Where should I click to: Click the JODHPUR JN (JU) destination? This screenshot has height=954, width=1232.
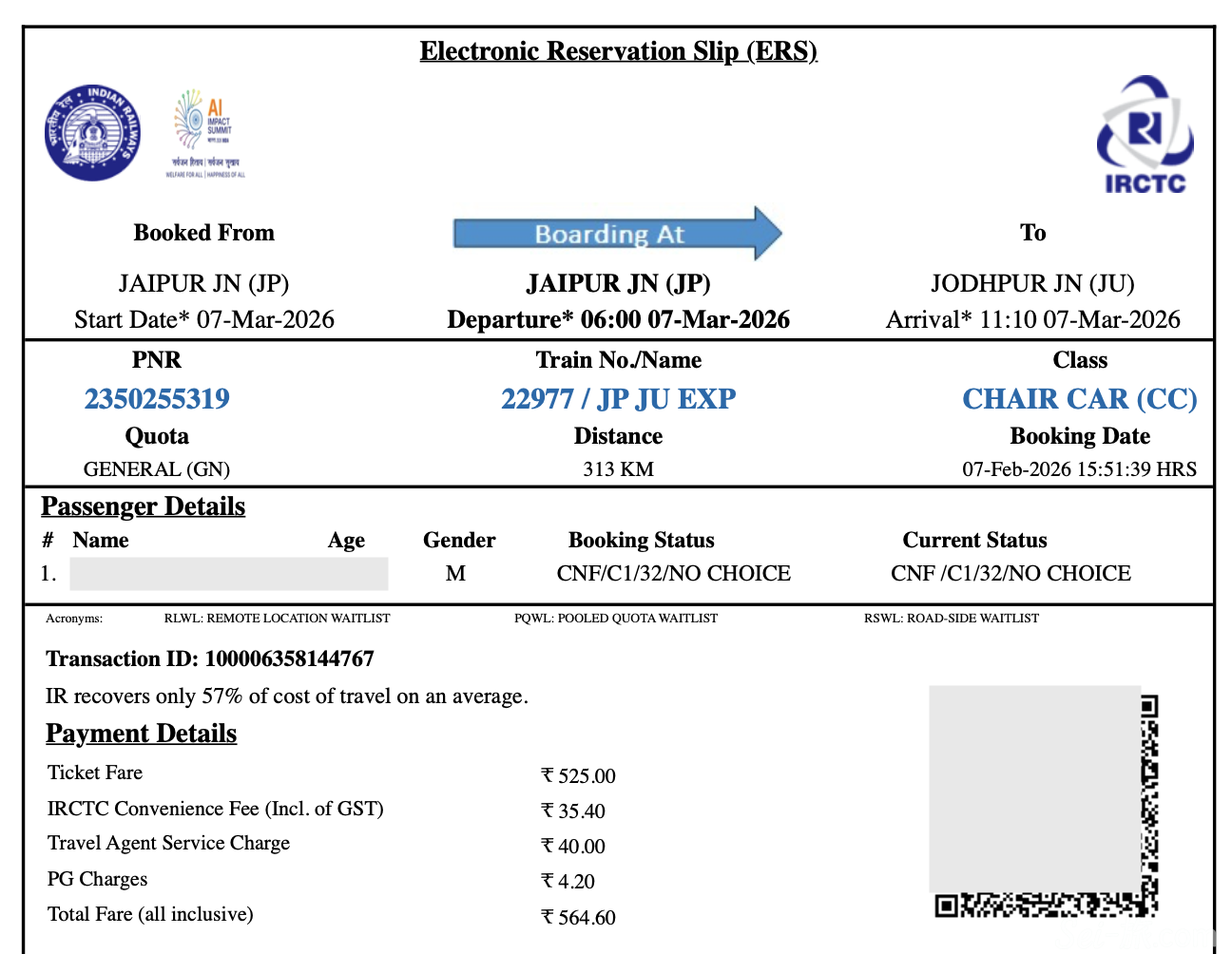(1031, 284)
